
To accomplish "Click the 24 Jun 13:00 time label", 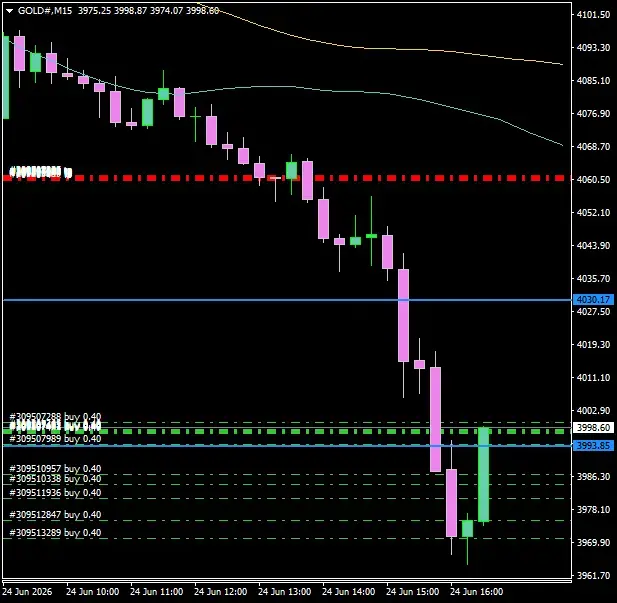I will pyautogui.click(x=284, y=592).
